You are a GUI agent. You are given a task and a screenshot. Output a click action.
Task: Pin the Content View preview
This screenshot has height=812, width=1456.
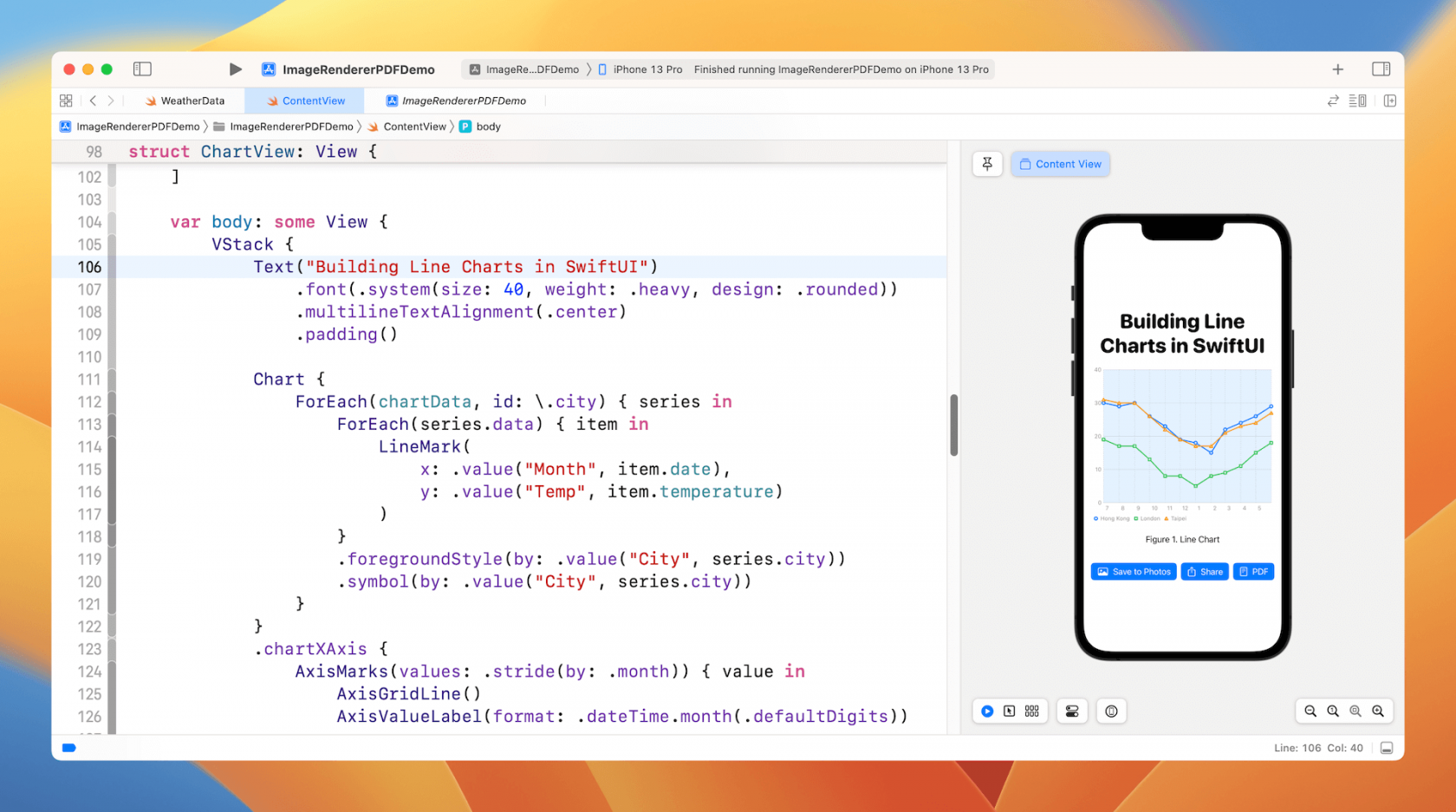coord(987,164)
